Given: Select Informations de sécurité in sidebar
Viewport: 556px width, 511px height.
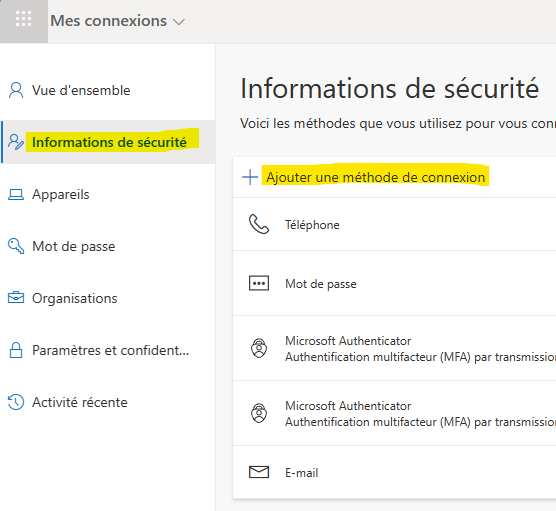Looking at the screenshot, I should (x=108, y=142).
